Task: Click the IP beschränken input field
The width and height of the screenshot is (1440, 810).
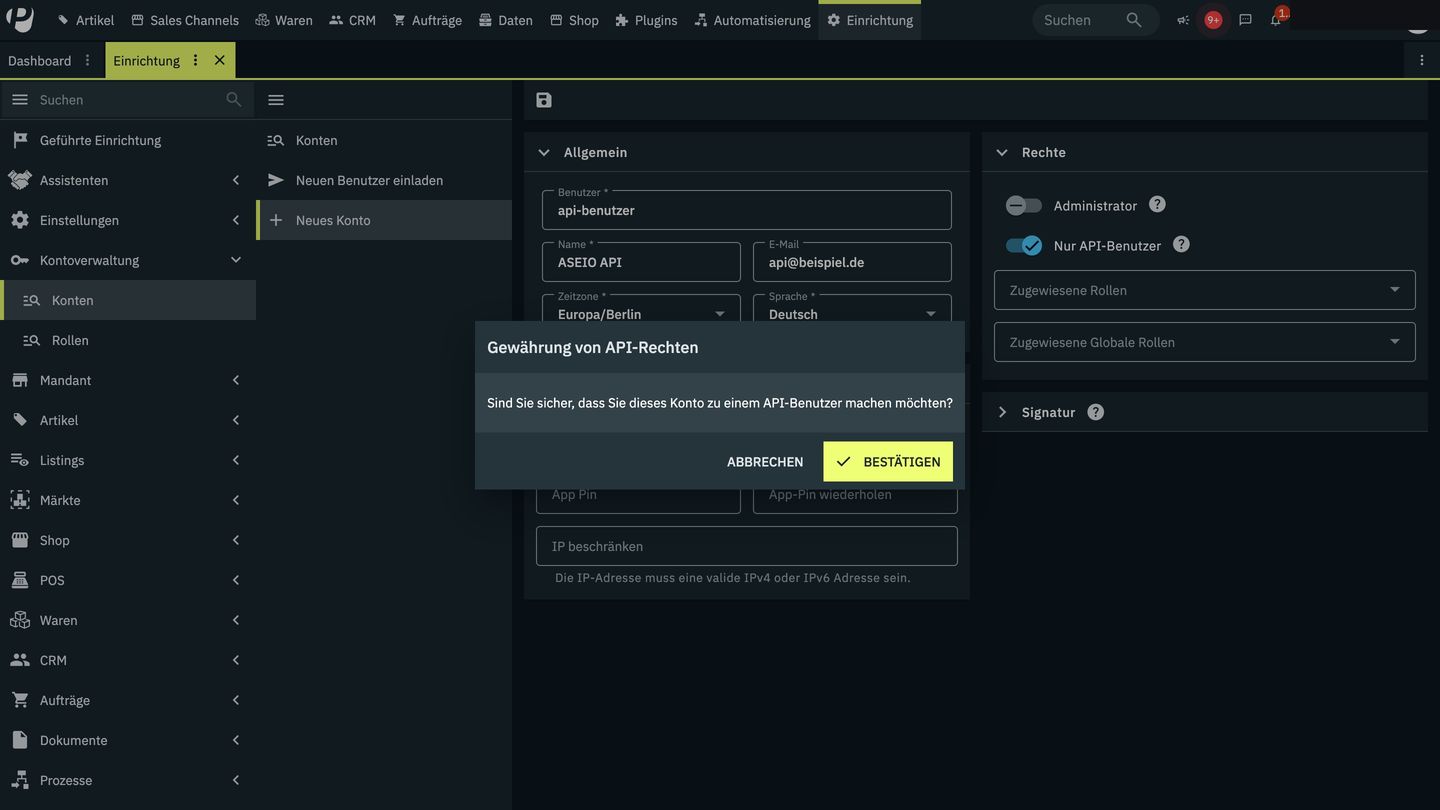Action: pos(747,546)
